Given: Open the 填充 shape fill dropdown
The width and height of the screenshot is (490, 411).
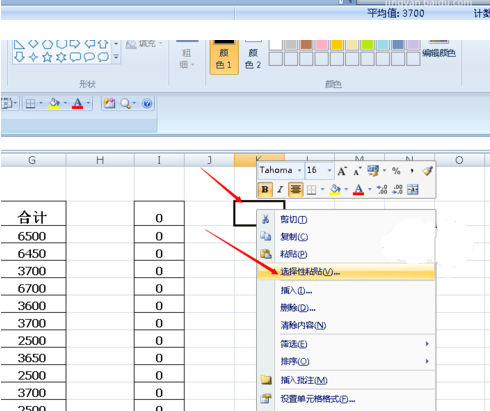Looking at the screenshot, I should click(x=145, y=44).
